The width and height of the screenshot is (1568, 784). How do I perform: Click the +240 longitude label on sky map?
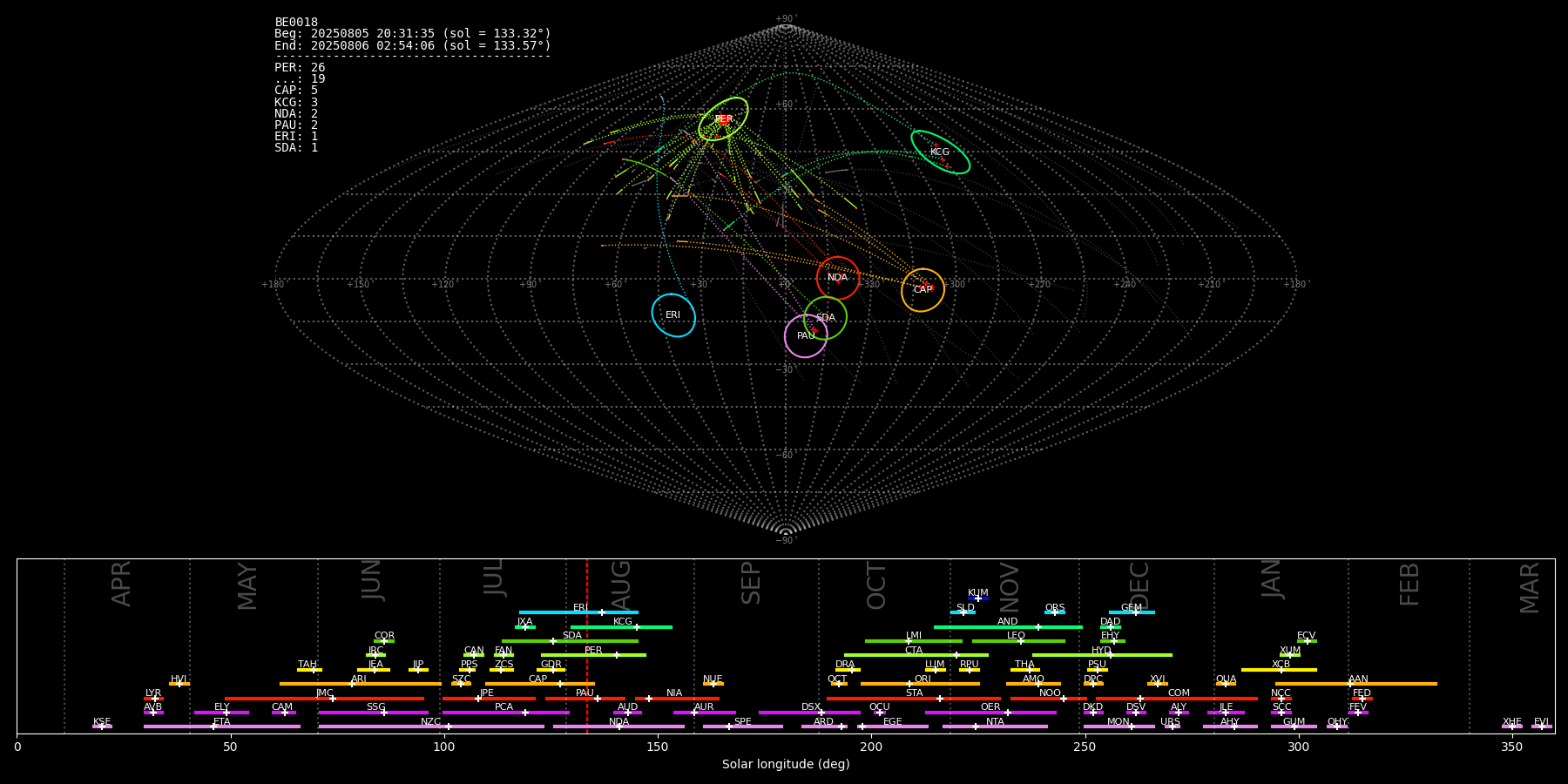coord(1125,284)
